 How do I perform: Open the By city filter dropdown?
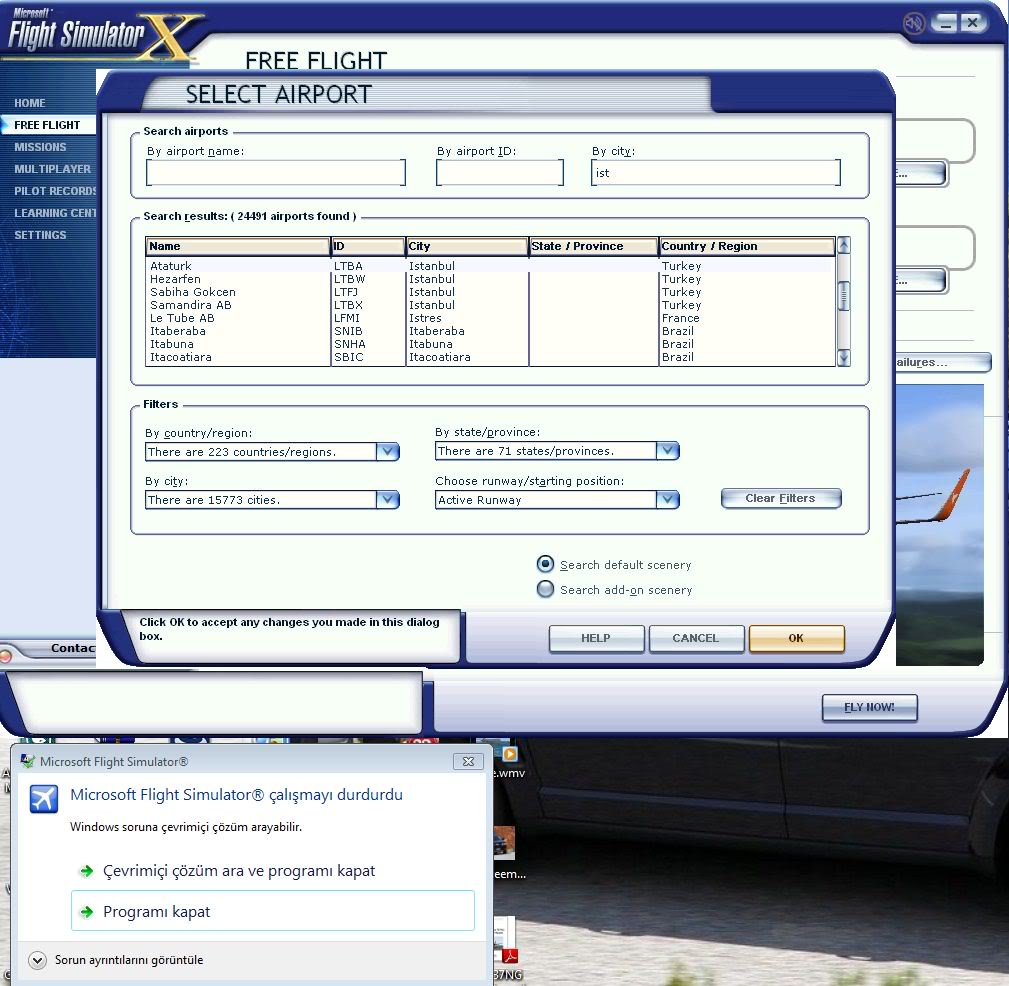tap(387, 500)
